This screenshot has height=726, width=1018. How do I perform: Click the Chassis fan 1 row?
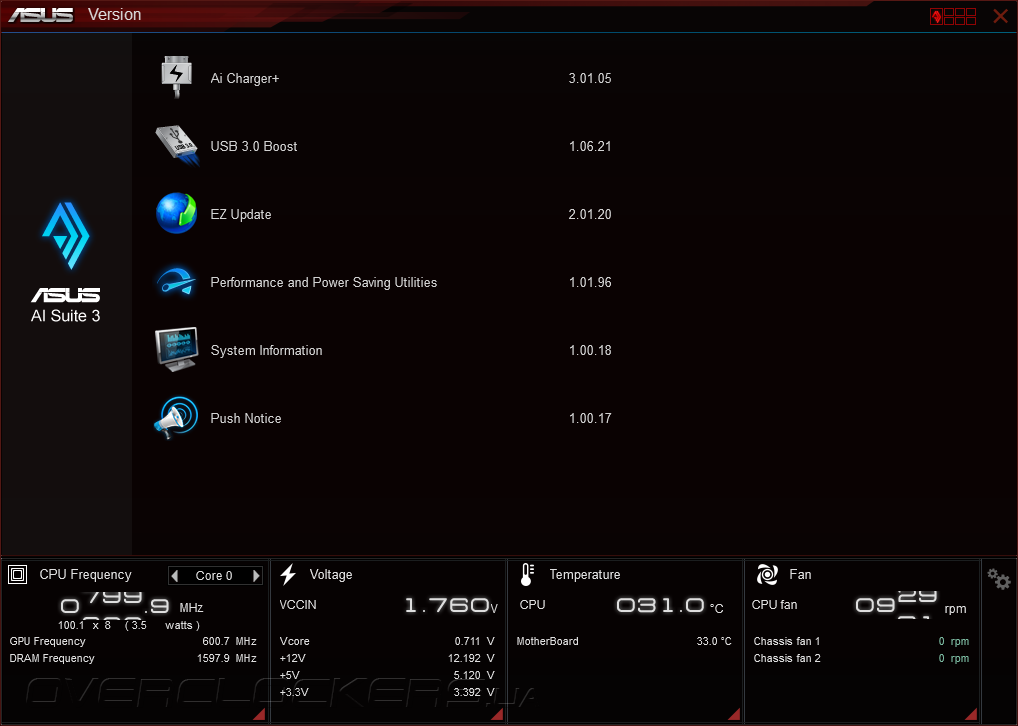tap(861, 642)
